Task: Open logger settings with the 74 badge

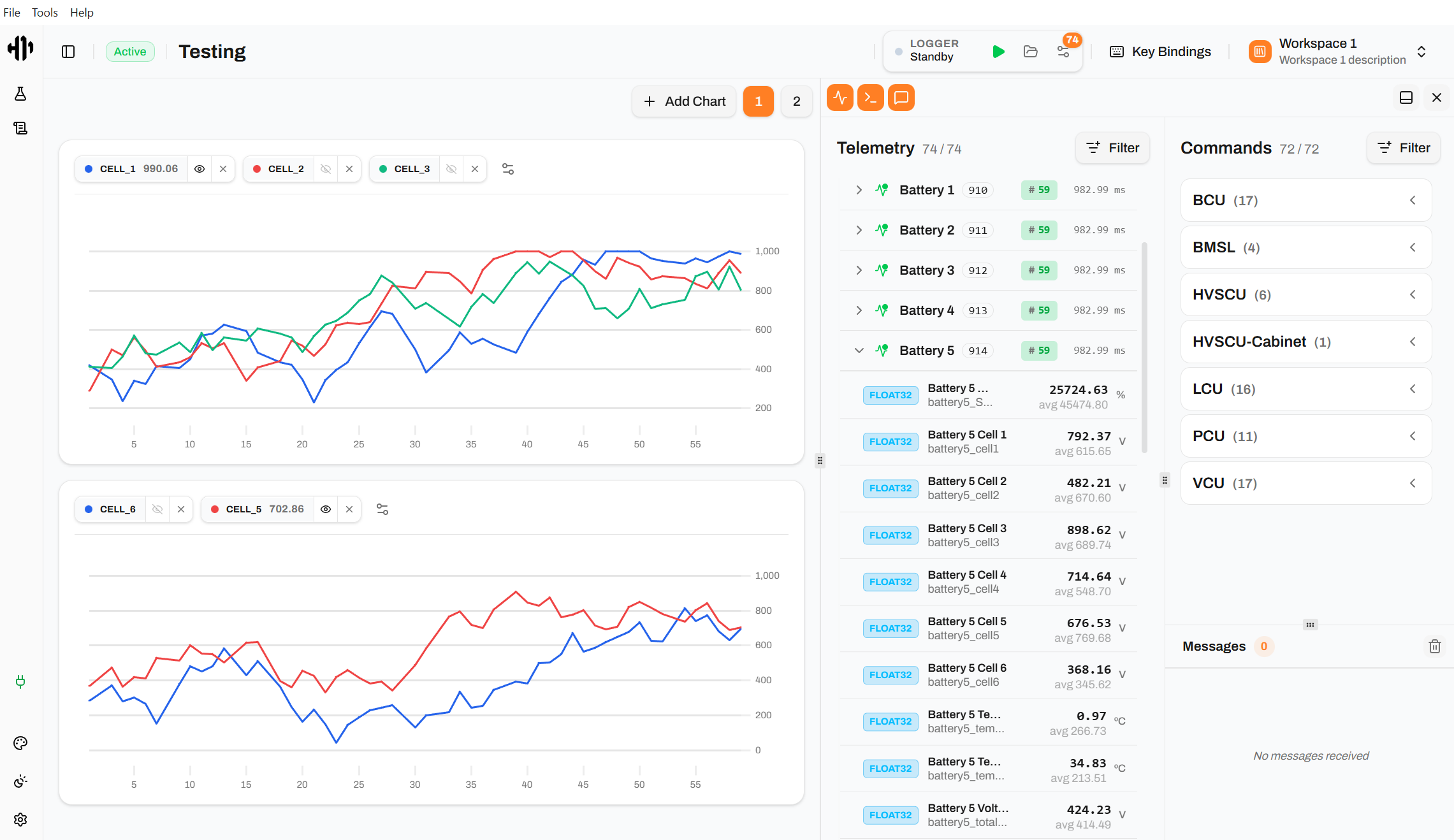Action: [1063, 52]
